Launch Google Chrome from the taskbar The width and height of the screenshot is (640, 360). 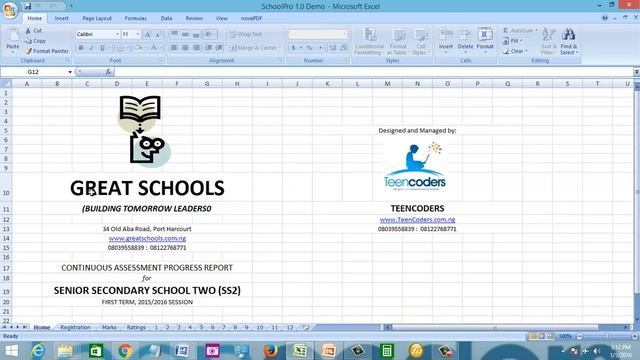tap(125, 351)
